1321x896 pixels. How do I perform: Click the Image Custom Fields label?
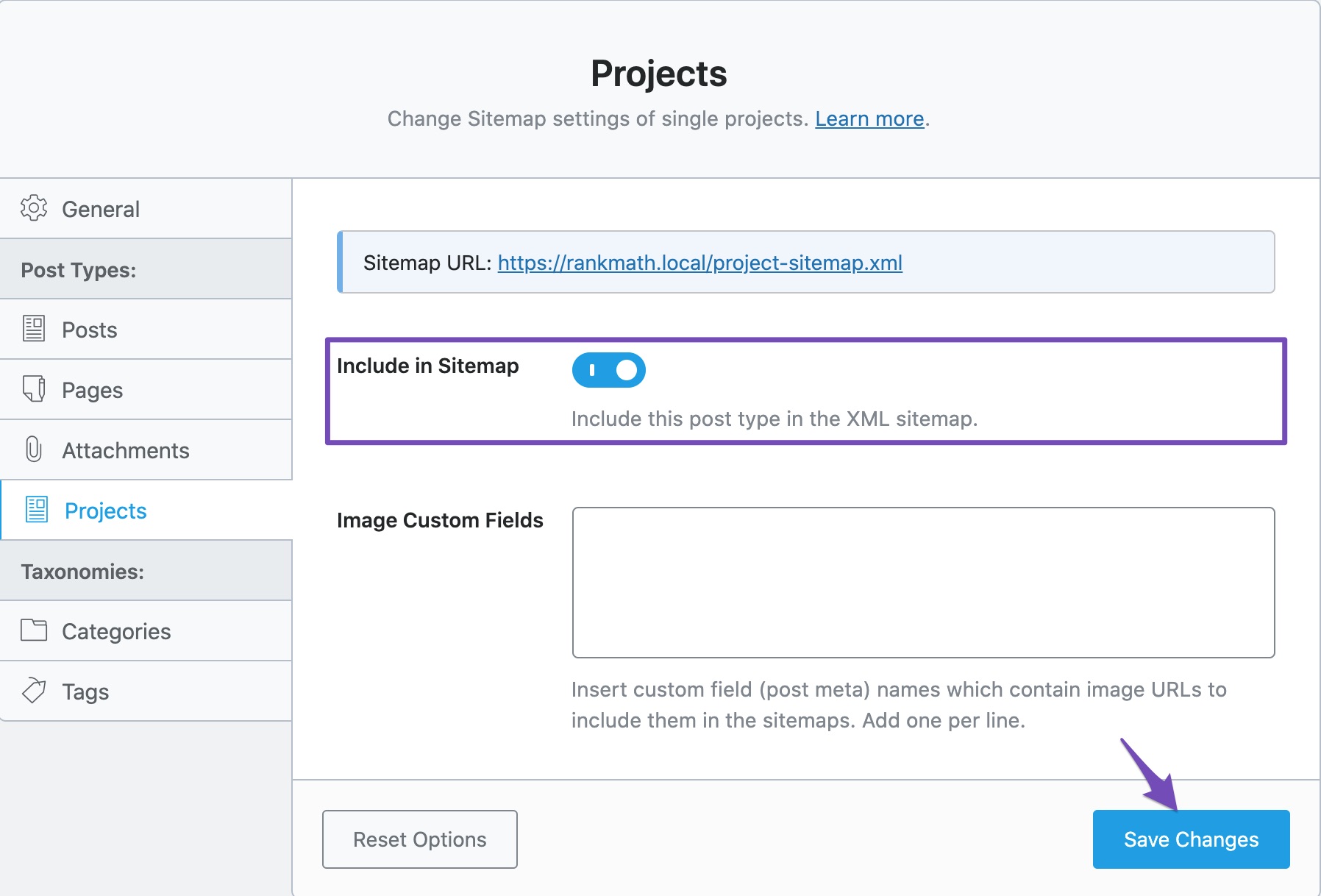coord(440,520)
